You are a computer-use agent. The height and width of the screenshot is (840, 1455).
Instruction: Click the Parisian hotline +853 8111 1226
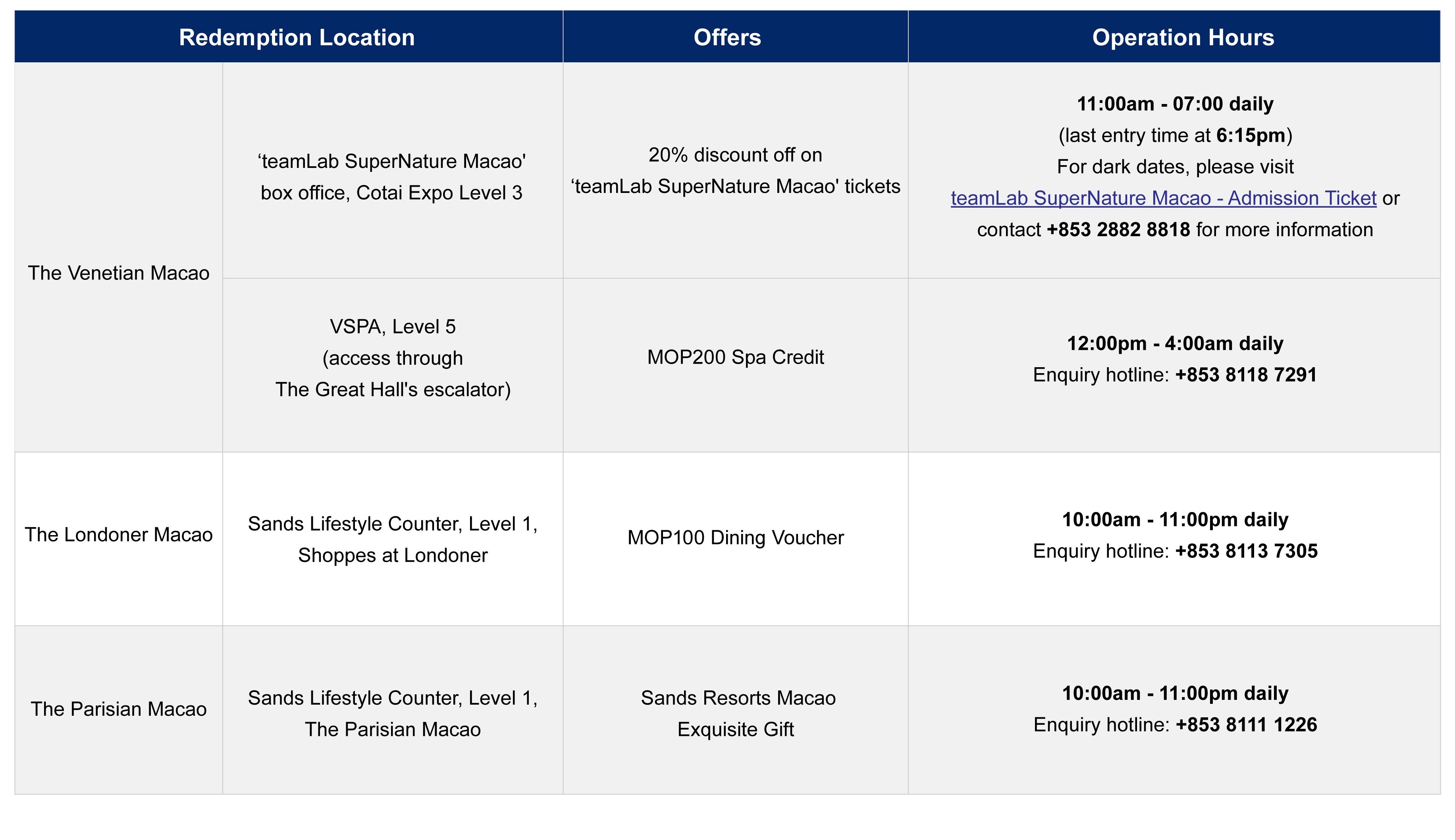click(1246, 724)
